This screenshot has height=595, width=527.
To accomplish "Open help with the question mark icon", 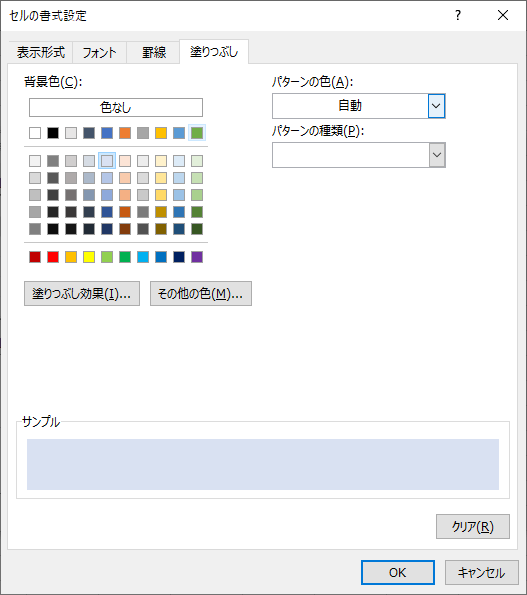I will tap(458, 15).
